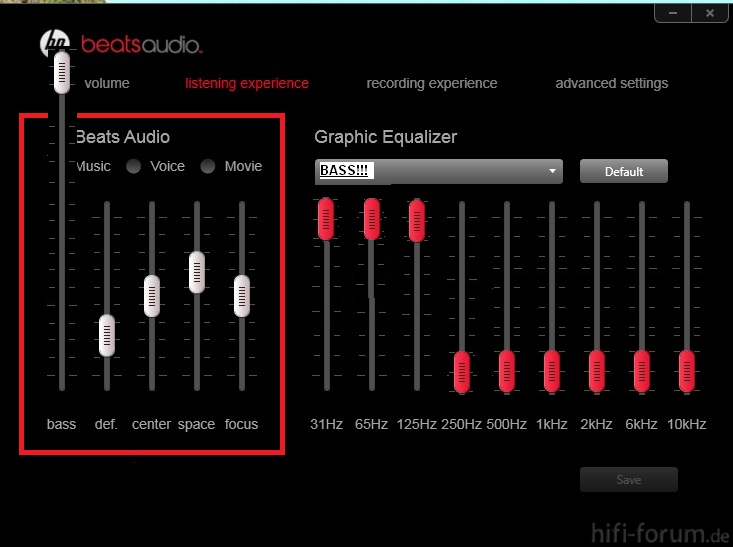Grab the 31Hz equalizer slider handle
This screenshot has width=733, height=547.
pos(326,218)
